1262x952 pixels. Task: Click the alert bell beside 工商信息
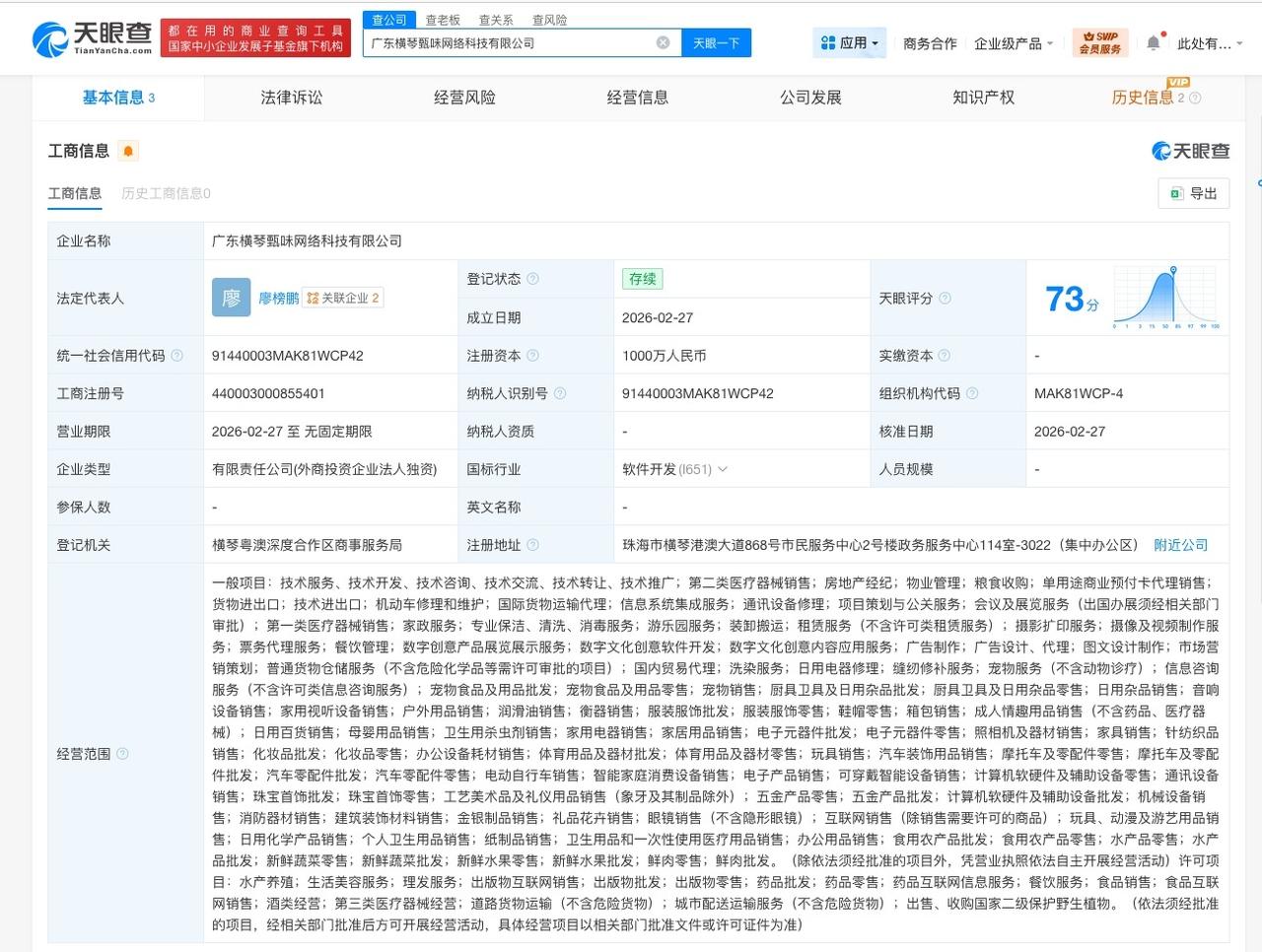click(x=127, y=150)
